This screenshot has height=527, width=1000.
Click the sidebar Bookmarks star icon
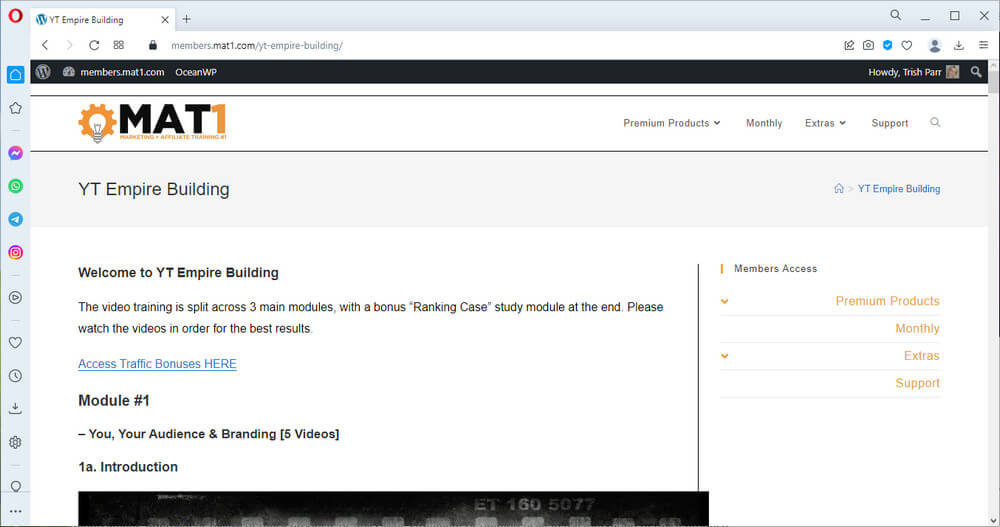click(x=15, y=108)
